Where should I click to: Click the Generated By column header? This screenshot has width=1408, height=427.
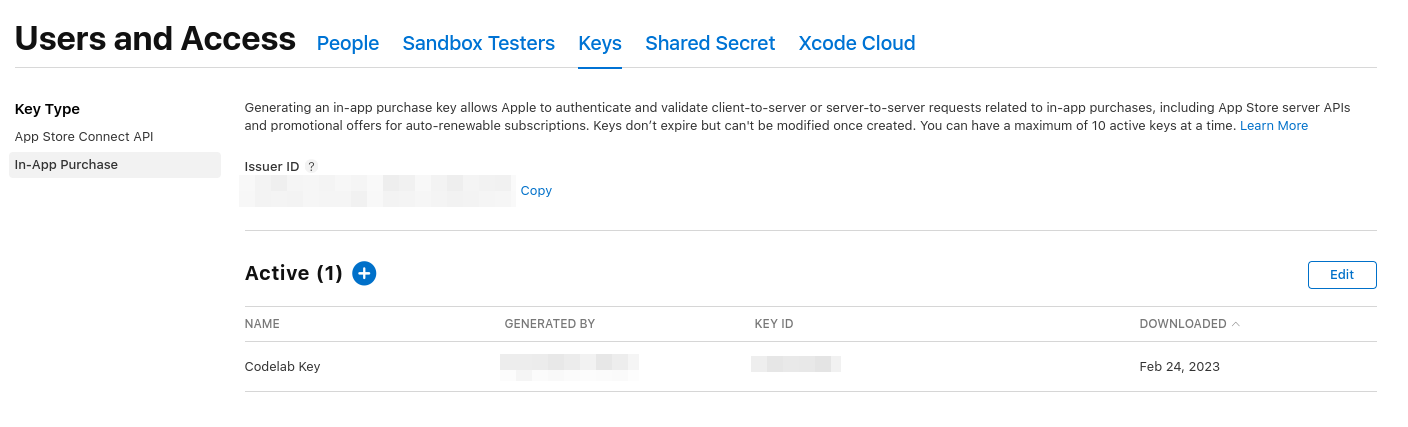[550, 324]
